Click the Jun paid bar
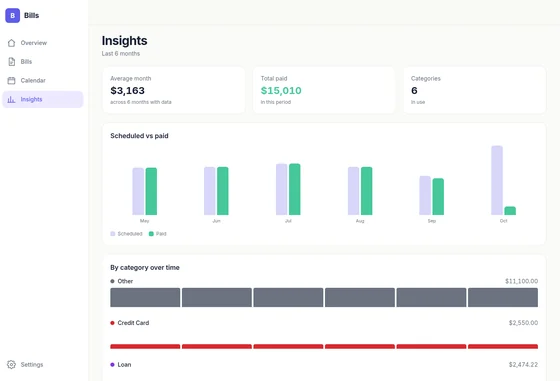Viewport: 560px width, 381px height. 223,191
